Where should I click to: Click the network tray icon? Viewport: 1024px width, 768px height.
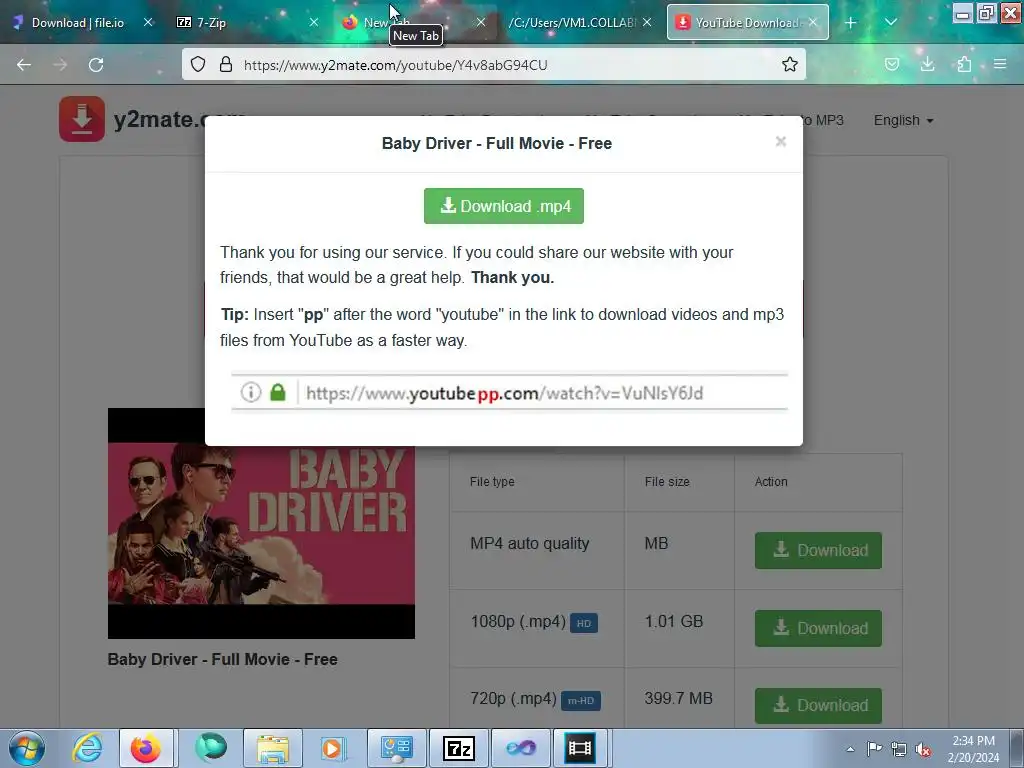899,749
